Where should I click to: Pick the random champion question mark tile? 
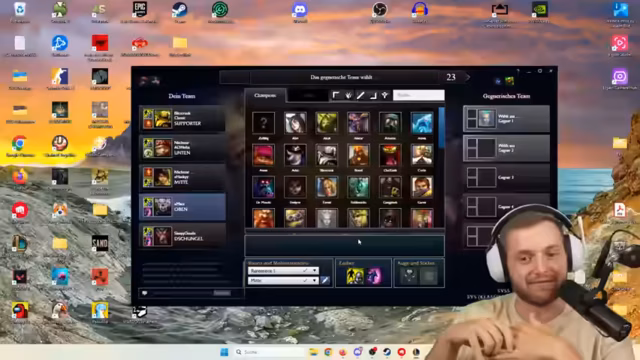click(263, 122)
